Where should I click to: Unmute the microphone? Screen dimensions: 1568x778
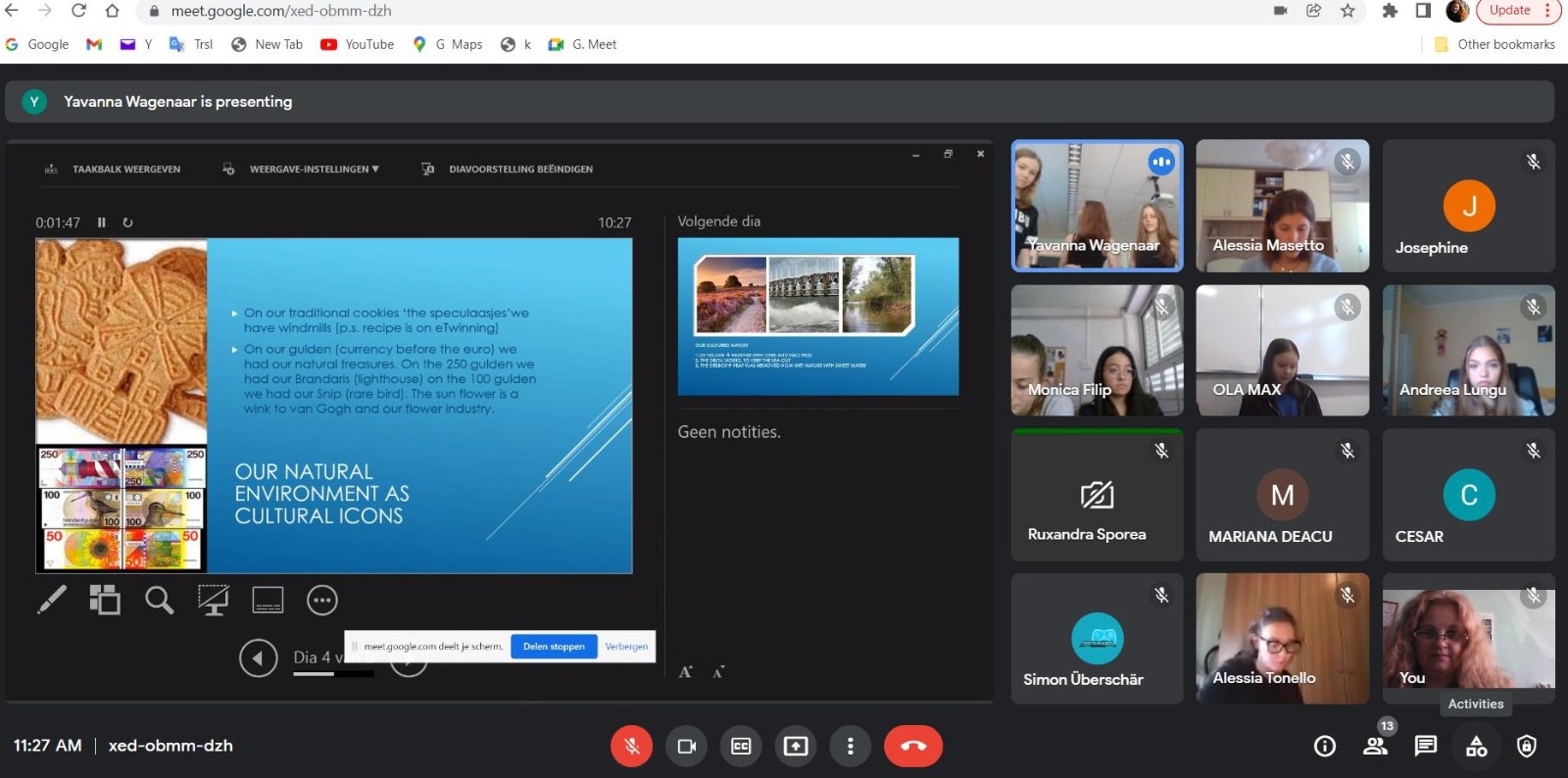pyautogui.click(x=631, y=747)
